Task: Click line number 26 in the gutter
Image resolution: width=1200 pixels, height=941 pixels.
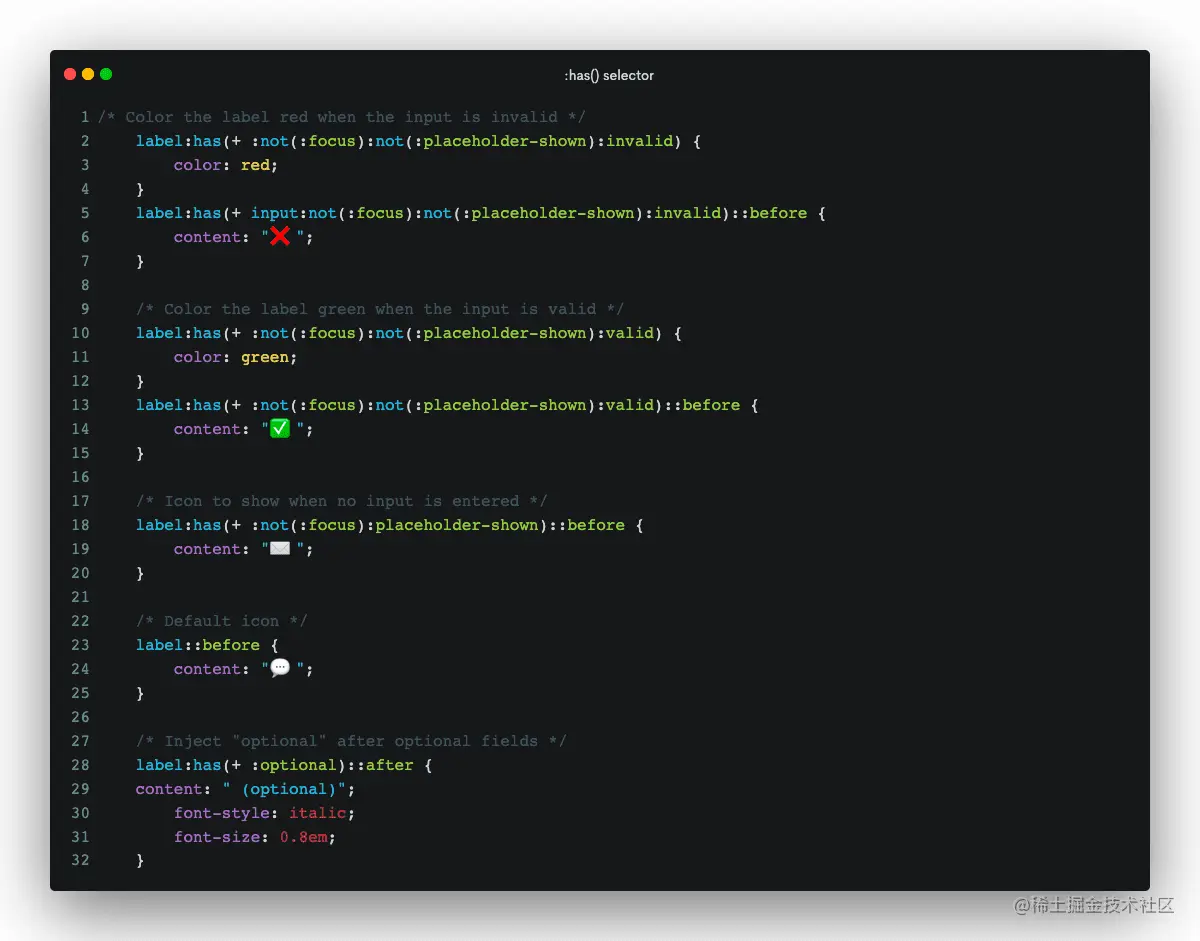Action: 80,717
